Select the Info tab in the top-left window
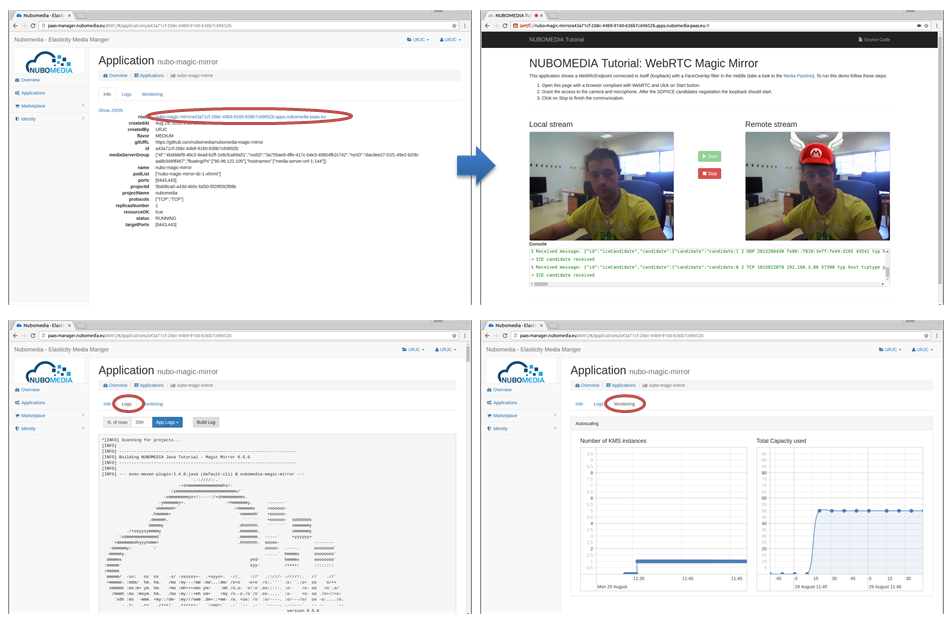 [x=107, y=94]
